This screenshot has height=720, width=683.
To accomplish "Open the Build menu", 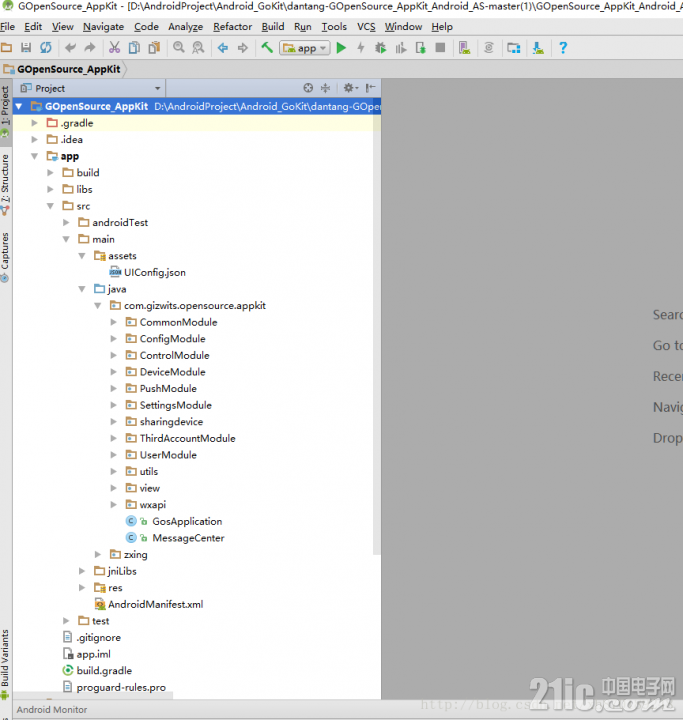I will click(273, 27).
